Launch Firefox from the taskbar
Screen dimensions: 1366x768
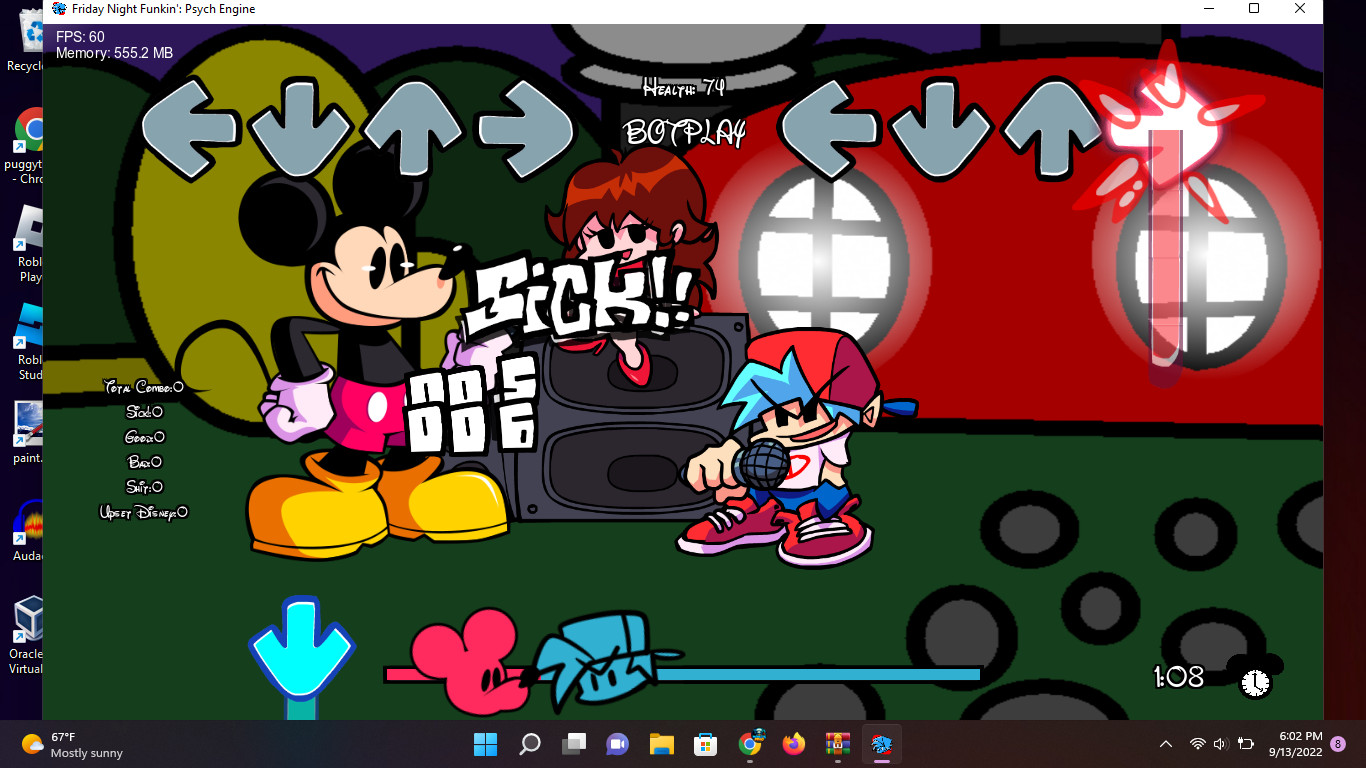point(793,744)
